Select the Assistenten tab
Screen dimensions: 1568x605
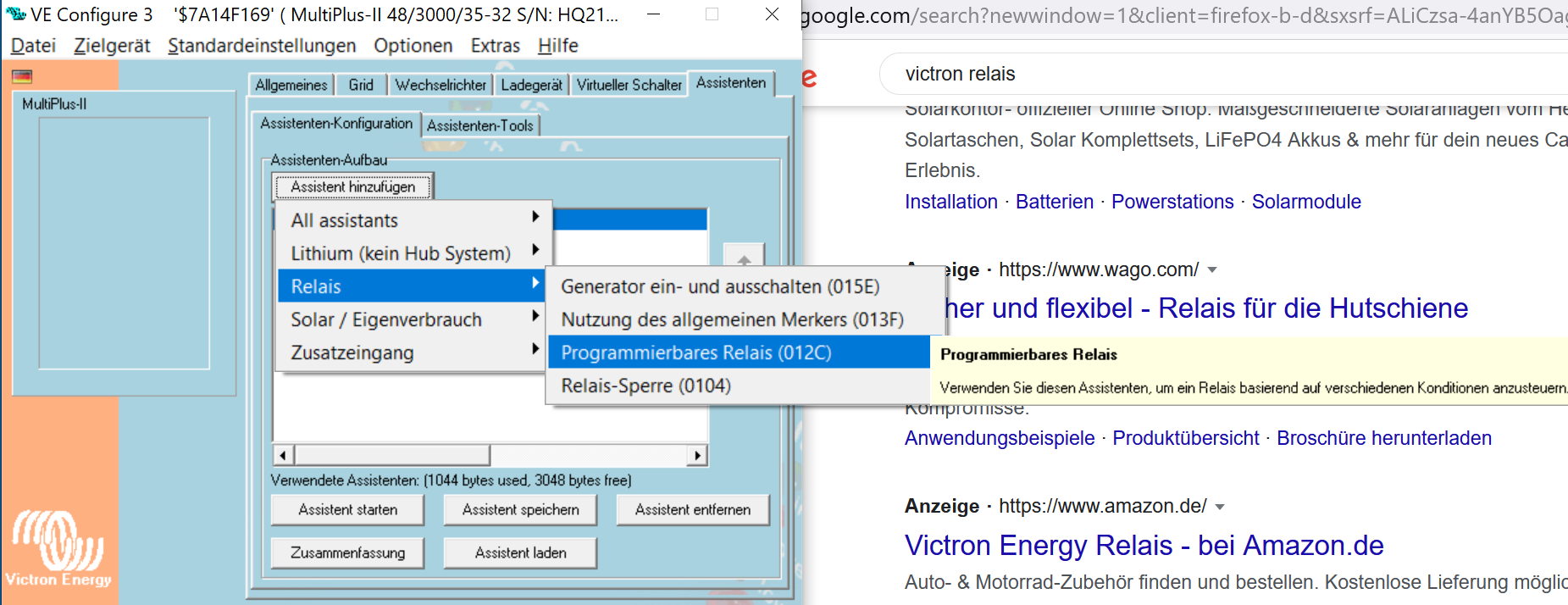[731, 82]
